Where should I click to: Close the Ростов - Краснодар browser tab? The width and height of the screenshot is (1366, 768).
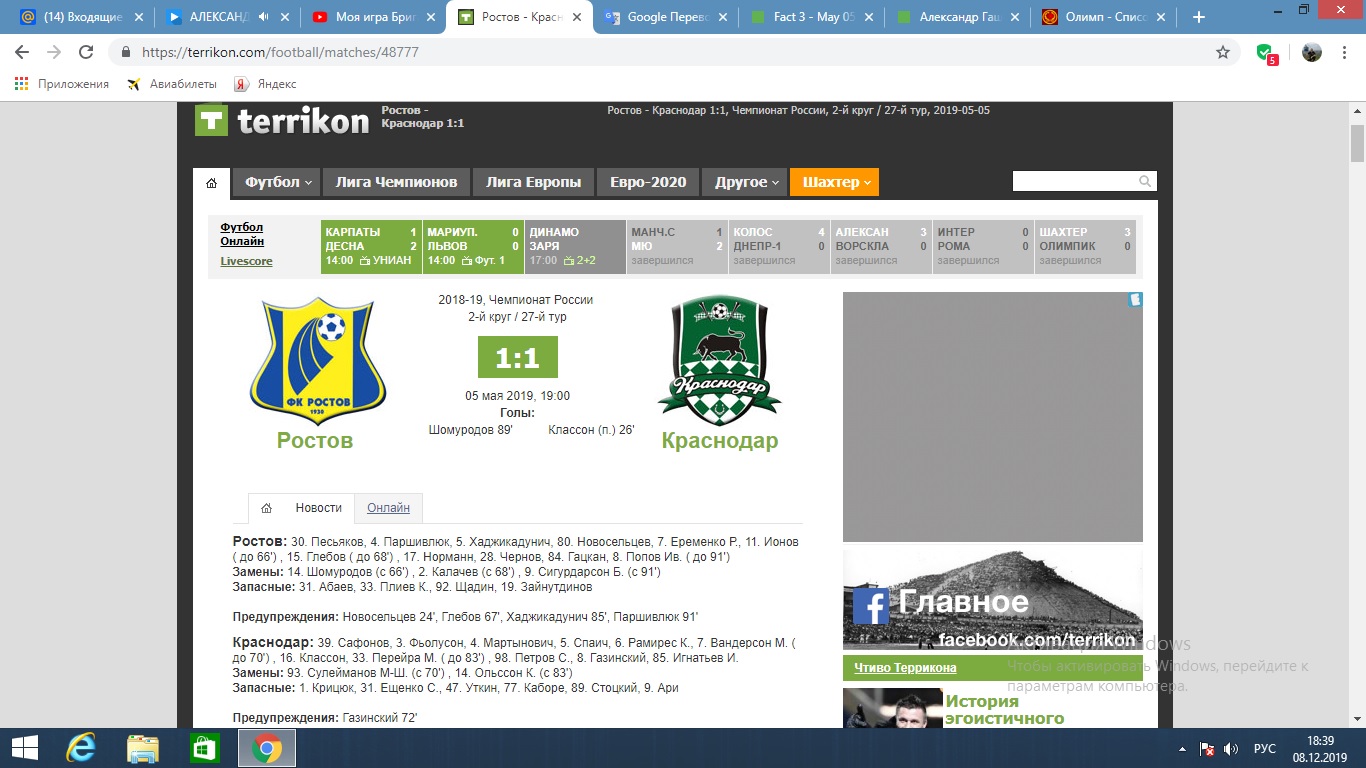(x=576, y=17)
